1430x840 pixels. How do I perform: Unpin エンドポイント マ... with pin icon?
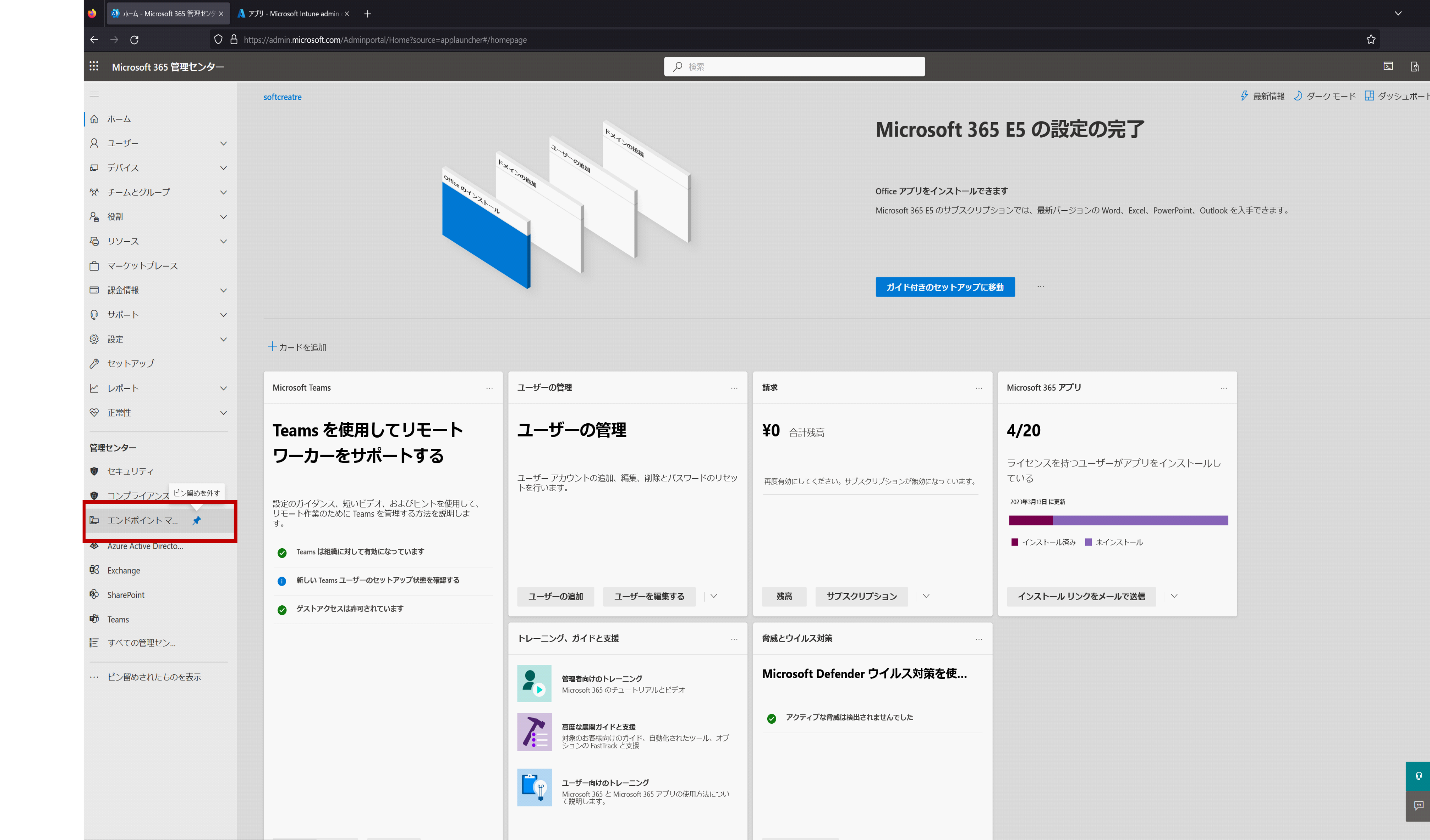point(196,520)
